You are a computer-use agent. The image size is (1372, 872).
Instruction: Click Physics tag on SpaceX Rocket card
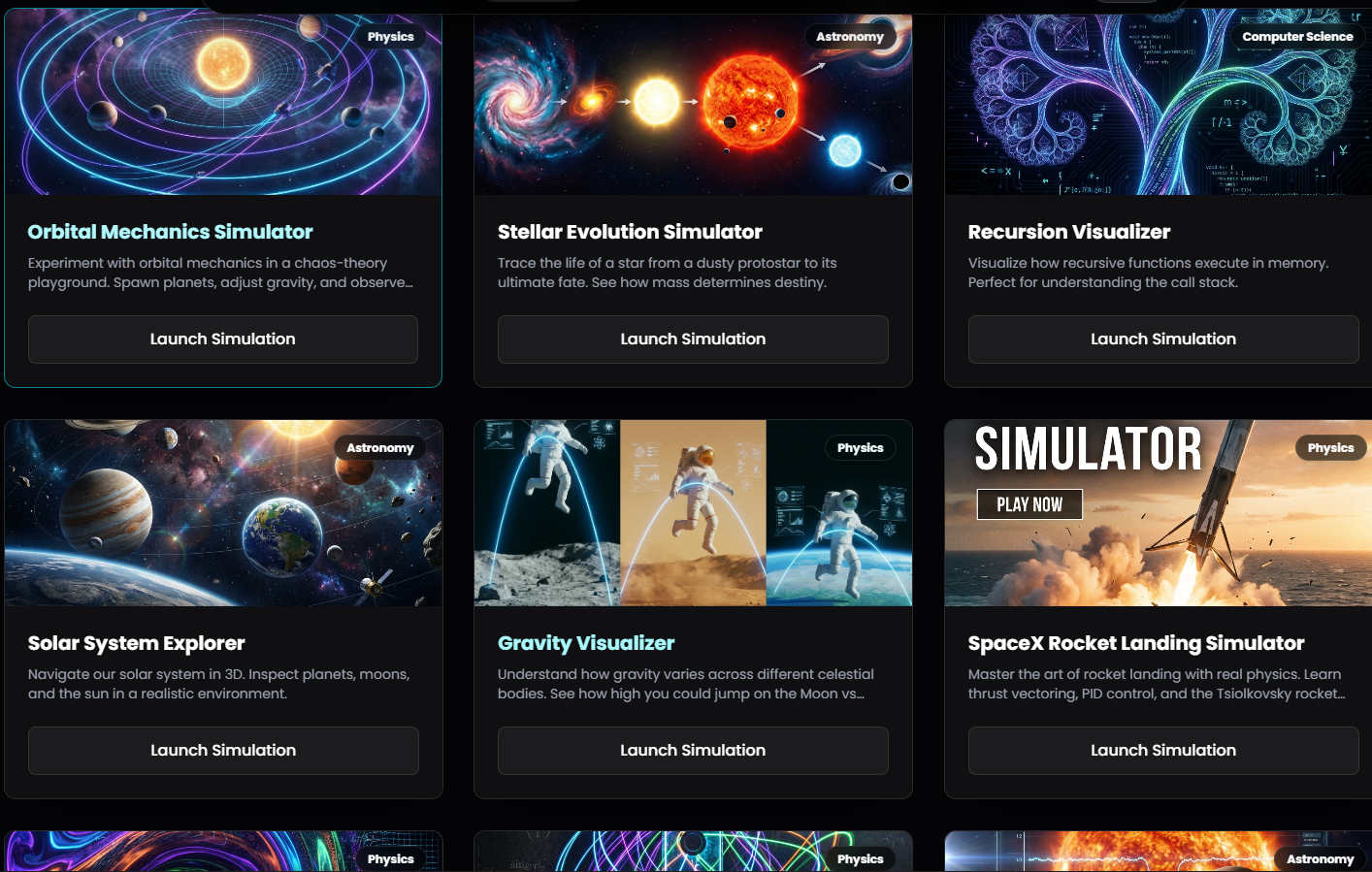click(1330, 448)
